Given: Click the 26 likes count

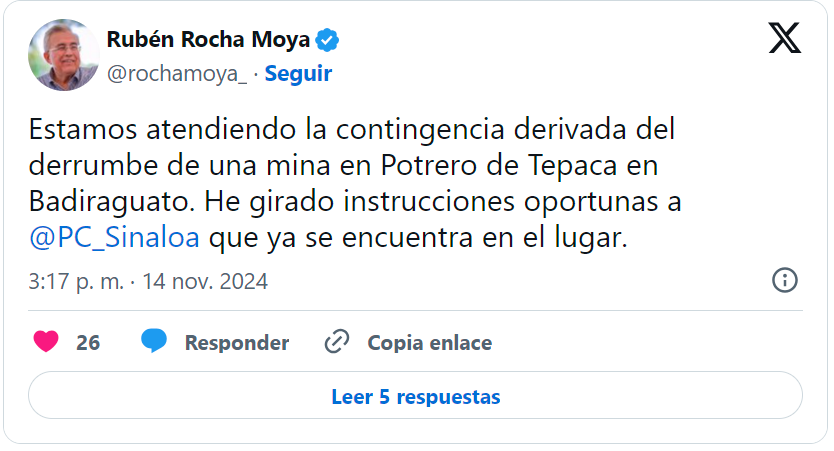Looking at the screenshot, I should [x=88, y=343].
